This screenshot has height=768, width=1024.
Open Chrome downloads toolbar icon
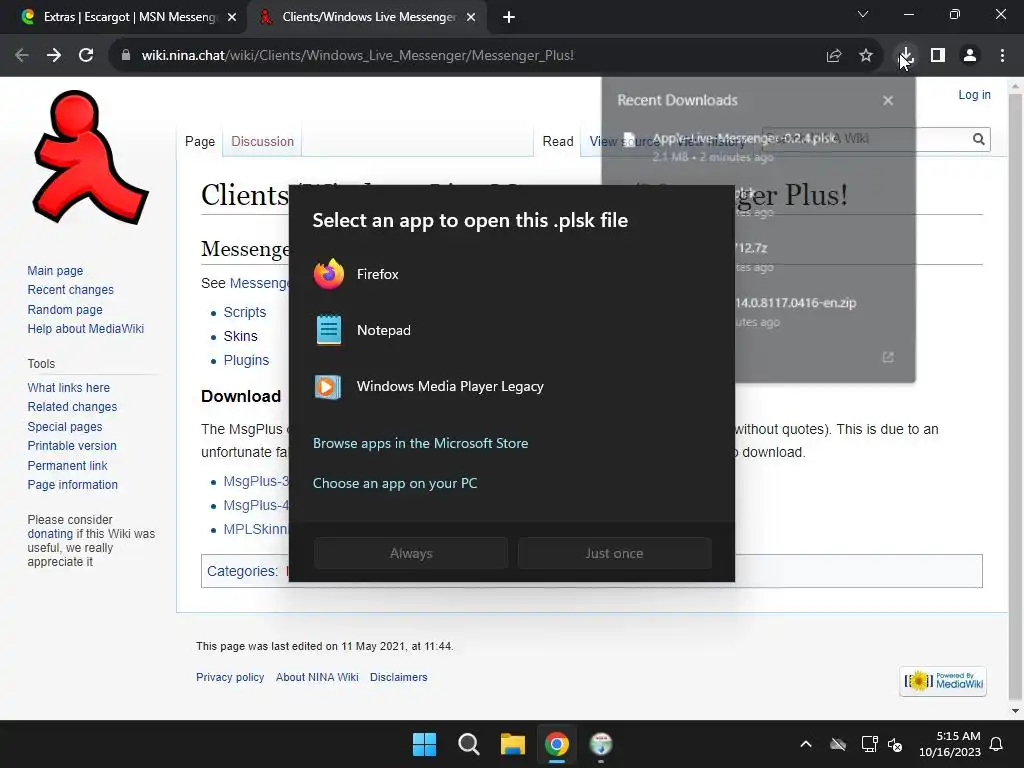tap(905, 56)
